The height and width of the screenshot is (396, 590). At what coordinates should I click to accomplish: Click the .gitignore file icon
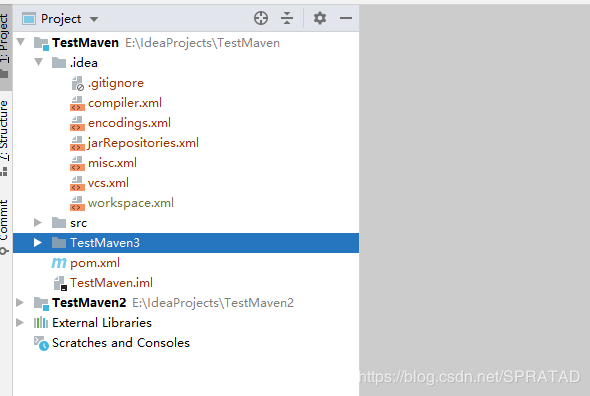(x=78, y=83)
